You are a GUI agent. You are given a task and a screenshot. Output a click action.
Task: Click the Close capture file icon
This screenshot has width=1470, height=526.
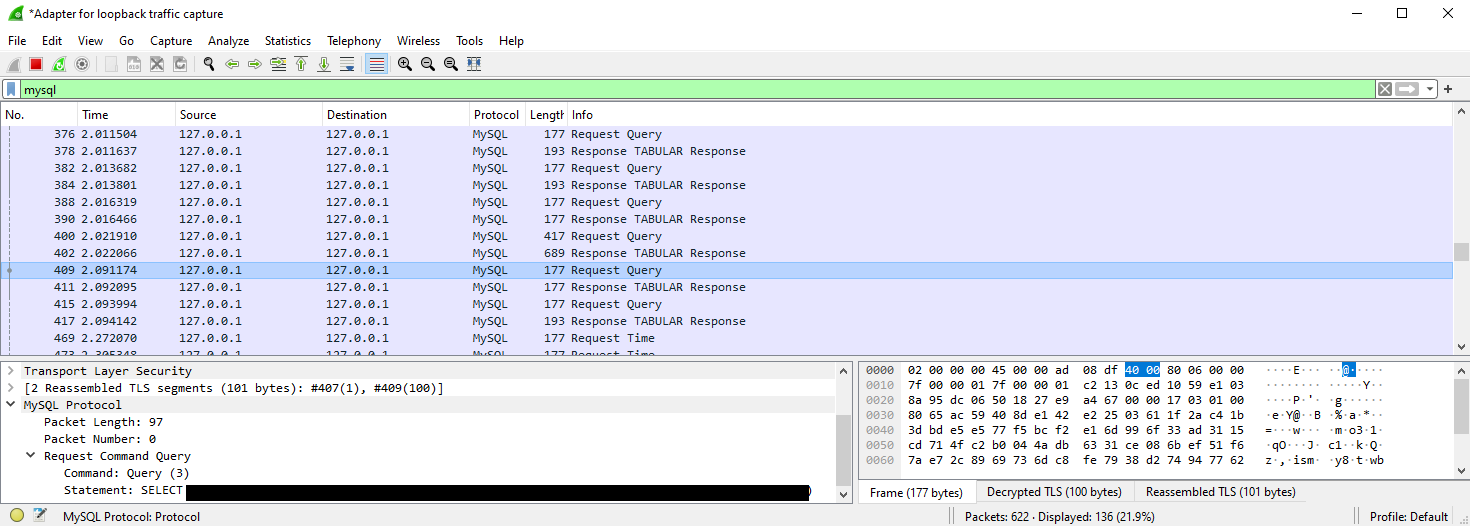157,64
